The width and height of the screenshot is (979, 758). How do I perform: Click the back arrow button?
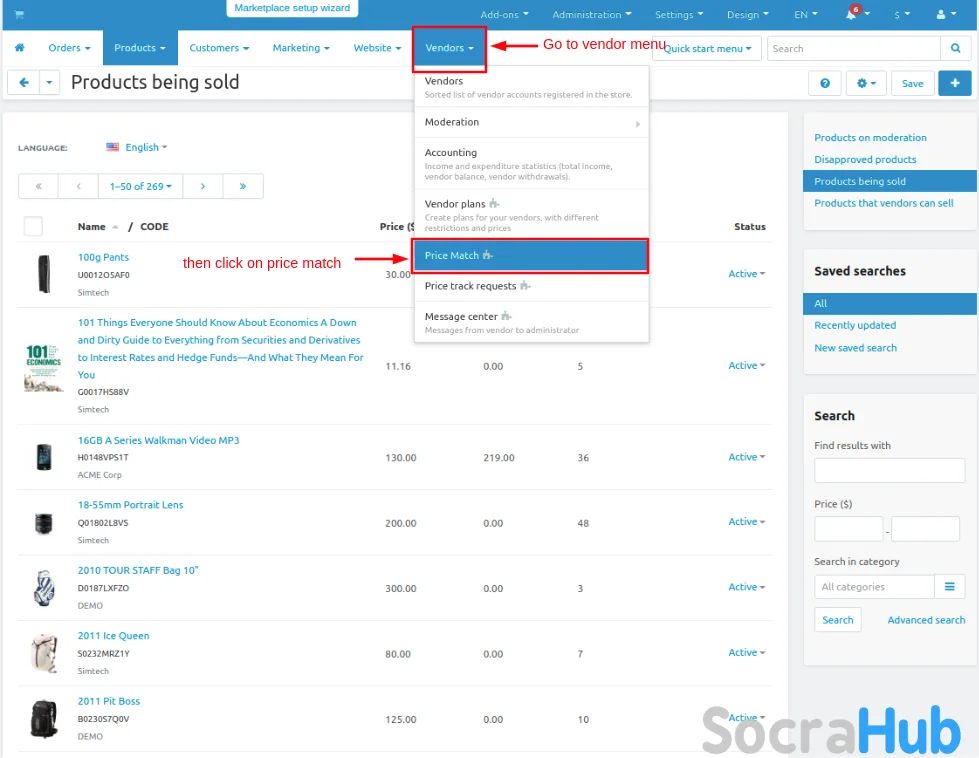[x=24, y=82]
